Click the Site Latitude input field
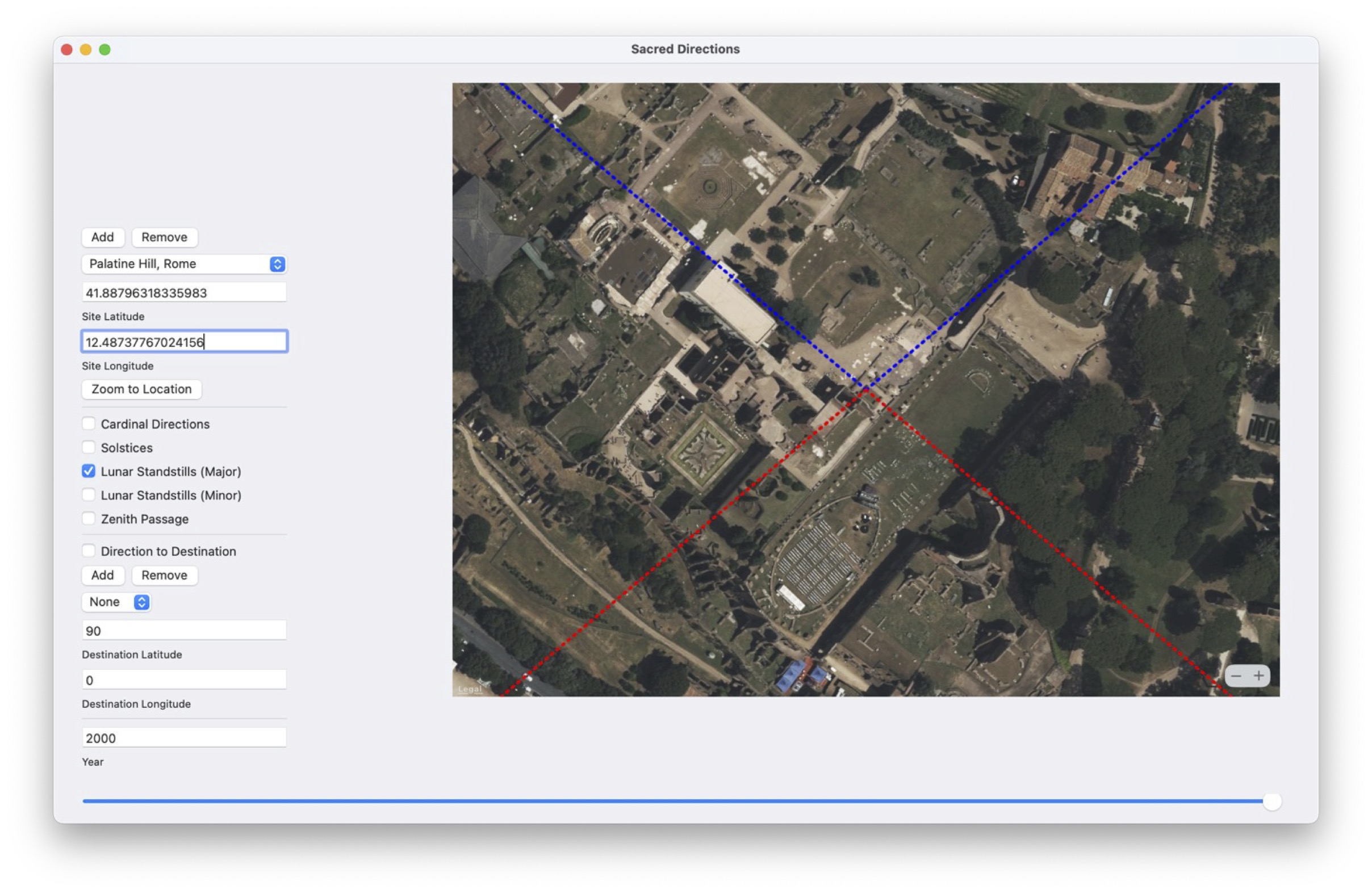The image size is (1372, 894). click(x=185, y=293)
